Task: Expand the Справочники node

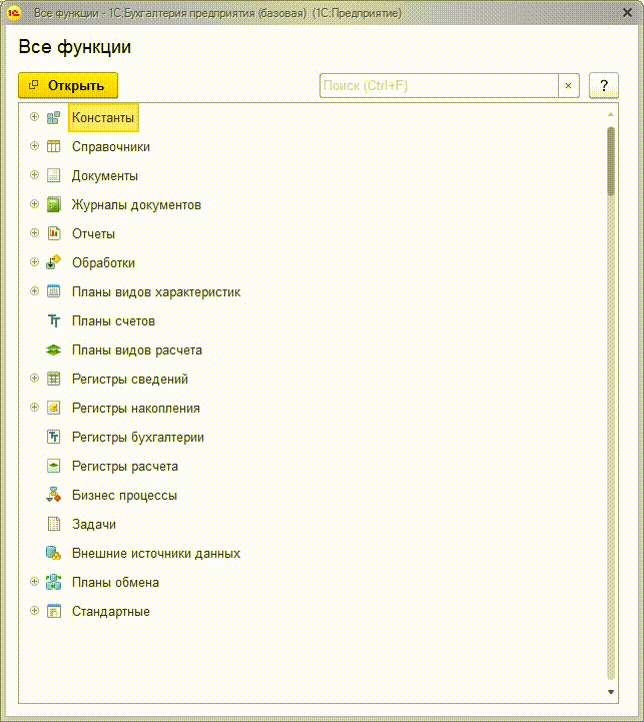Action: click(34, 146)
